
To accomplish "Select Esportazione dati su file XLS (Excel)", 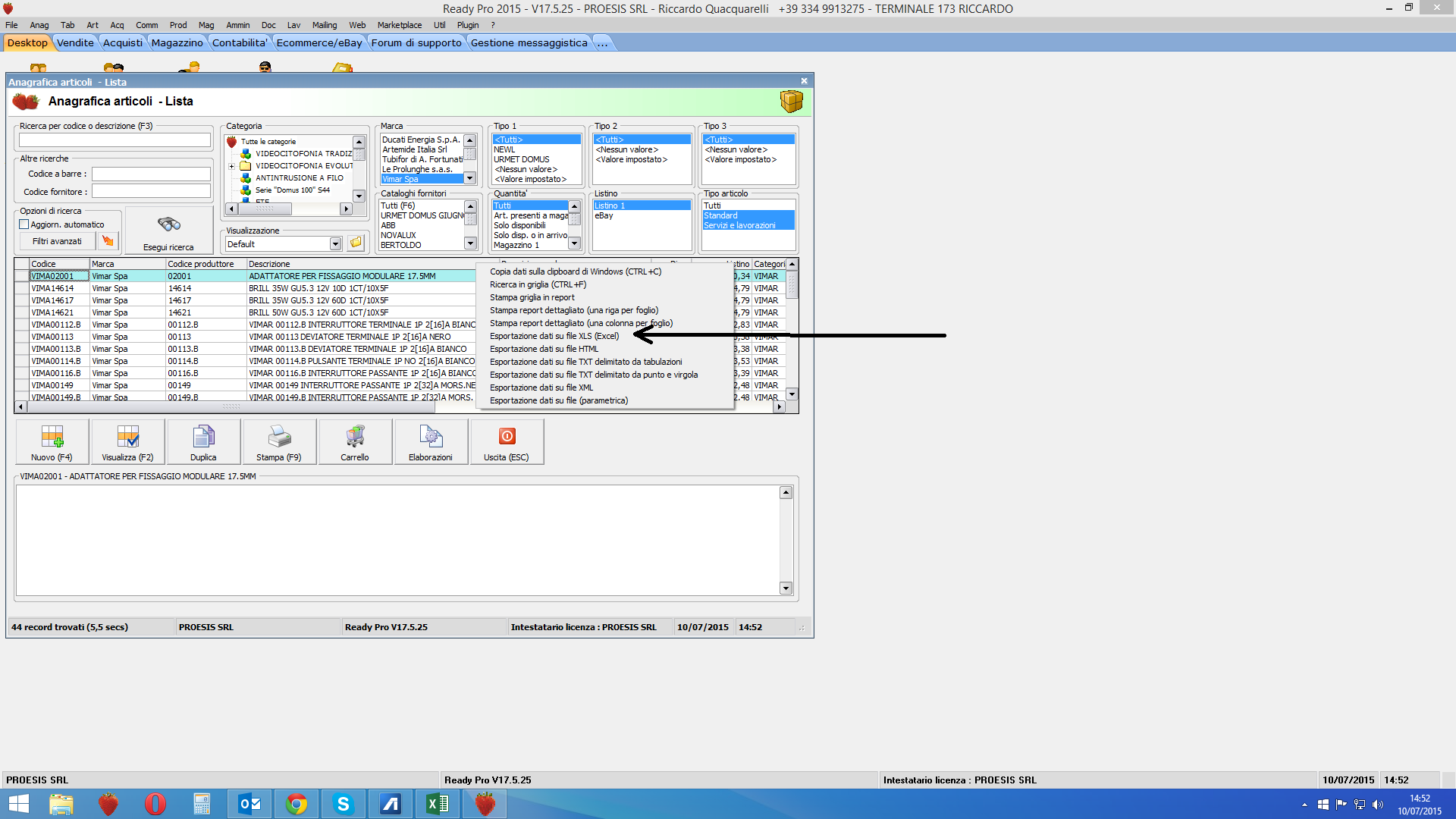I will click(x=554, y=336).
